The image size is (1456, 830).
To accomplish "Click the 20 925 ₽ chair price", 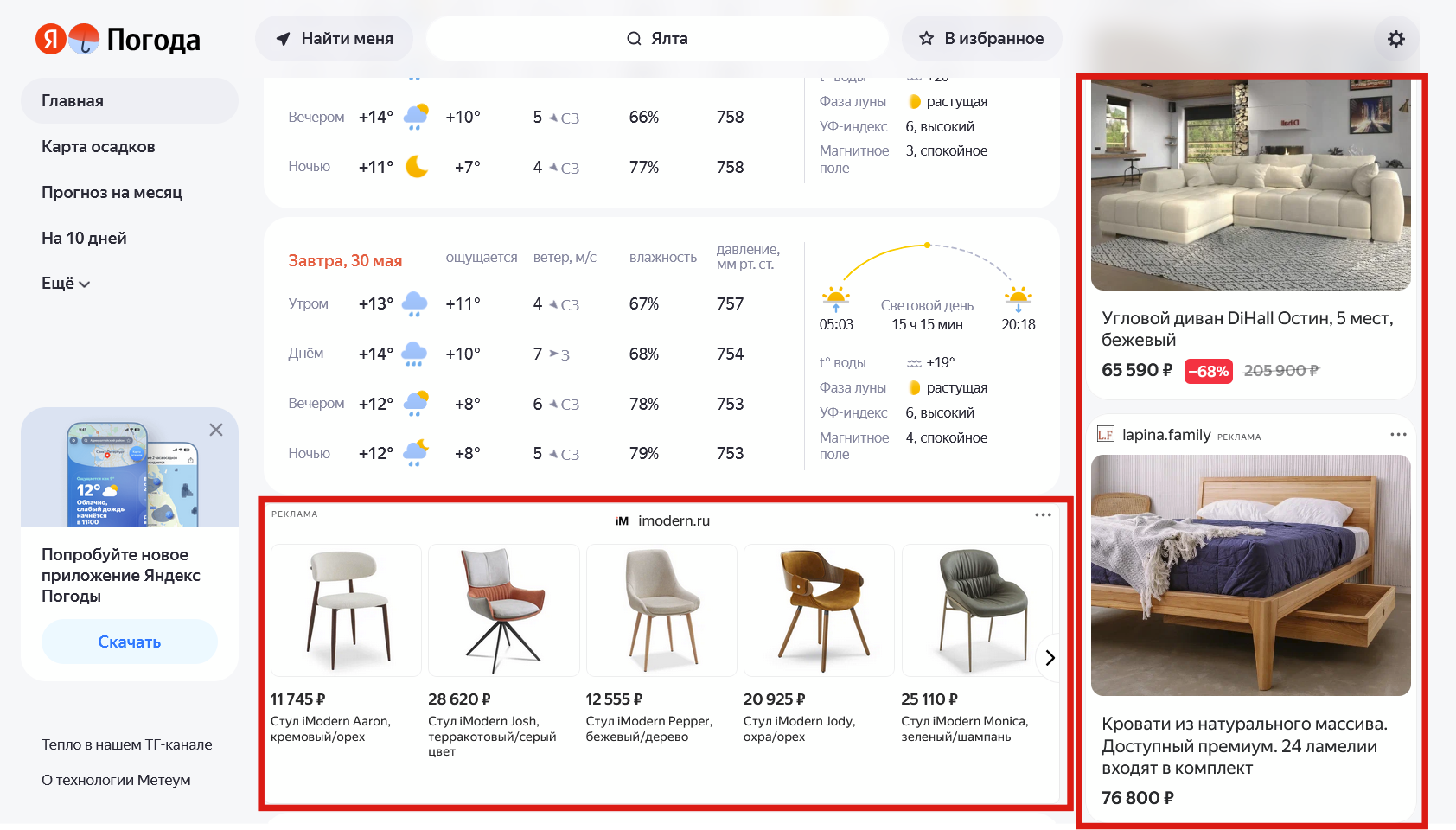I will [x=775, y=699].
